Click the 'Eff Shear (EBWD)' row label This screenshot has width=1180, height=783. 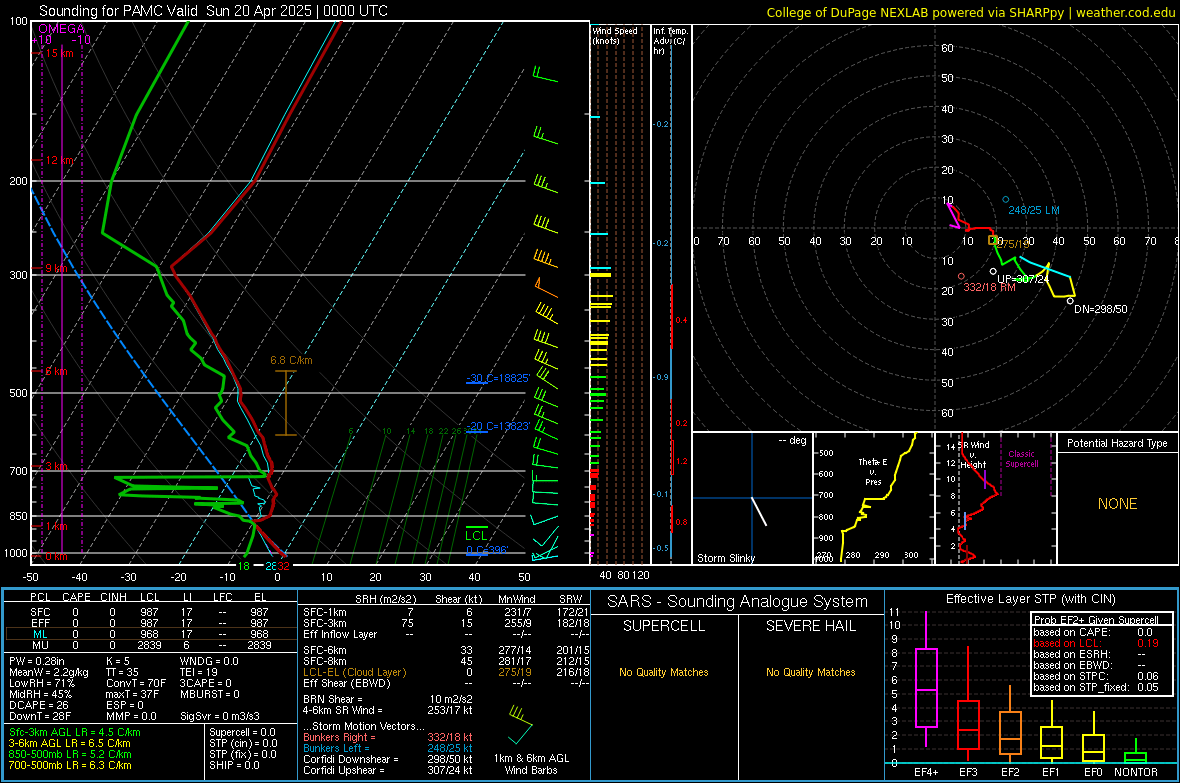pos(346,684)
